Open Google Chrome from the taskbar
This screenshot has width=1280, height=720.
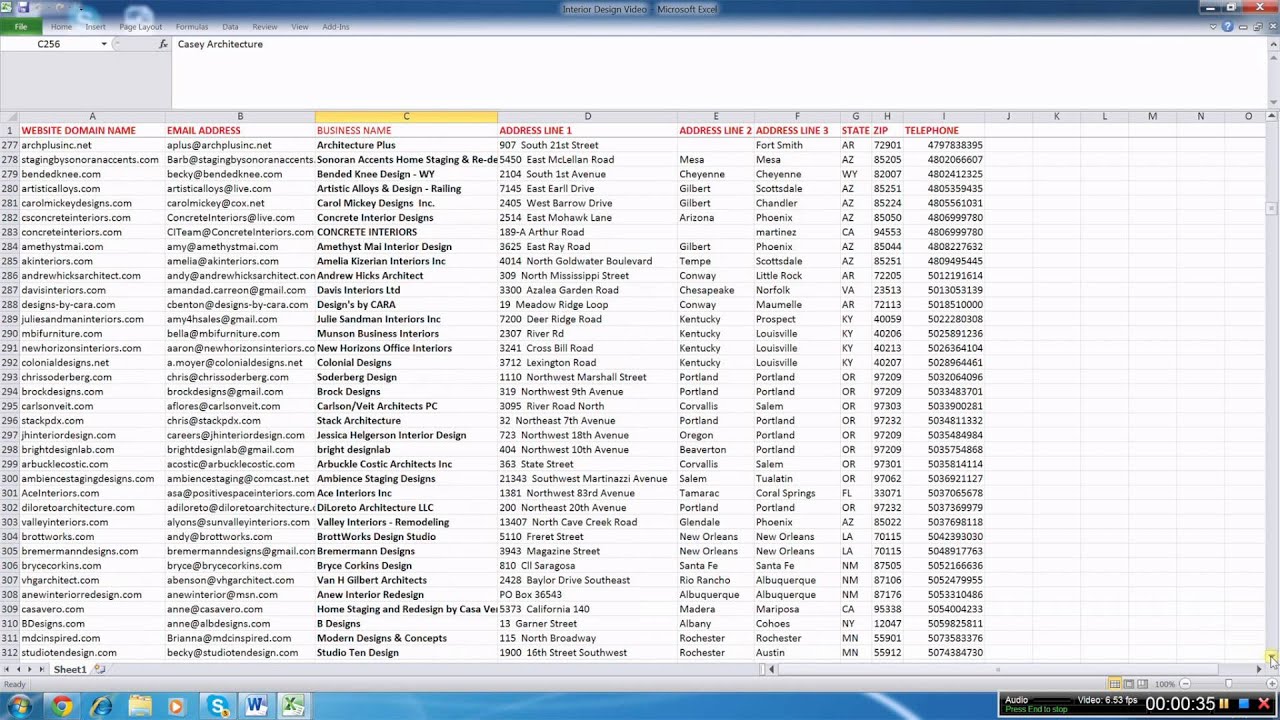pos(62,706)
